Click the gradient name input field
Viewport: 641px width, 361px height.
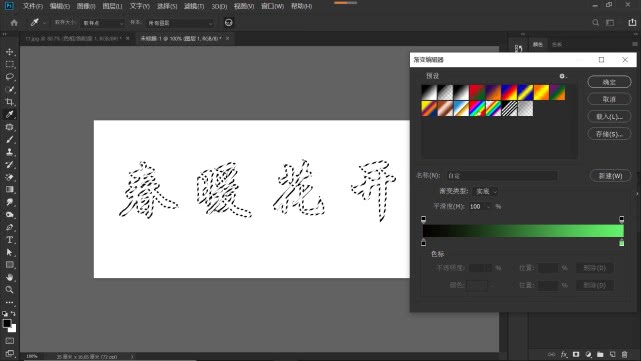502,176
